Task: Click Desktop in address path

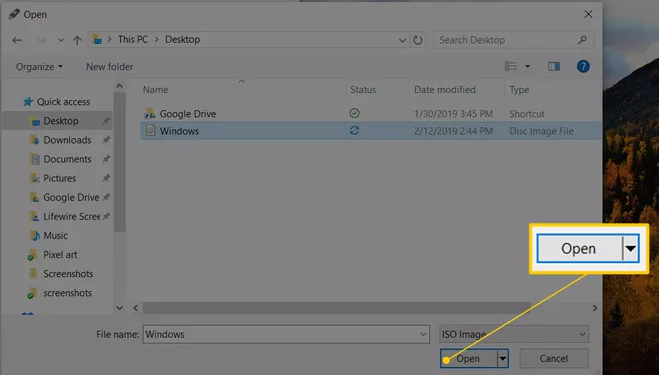Action: point(182,40)
